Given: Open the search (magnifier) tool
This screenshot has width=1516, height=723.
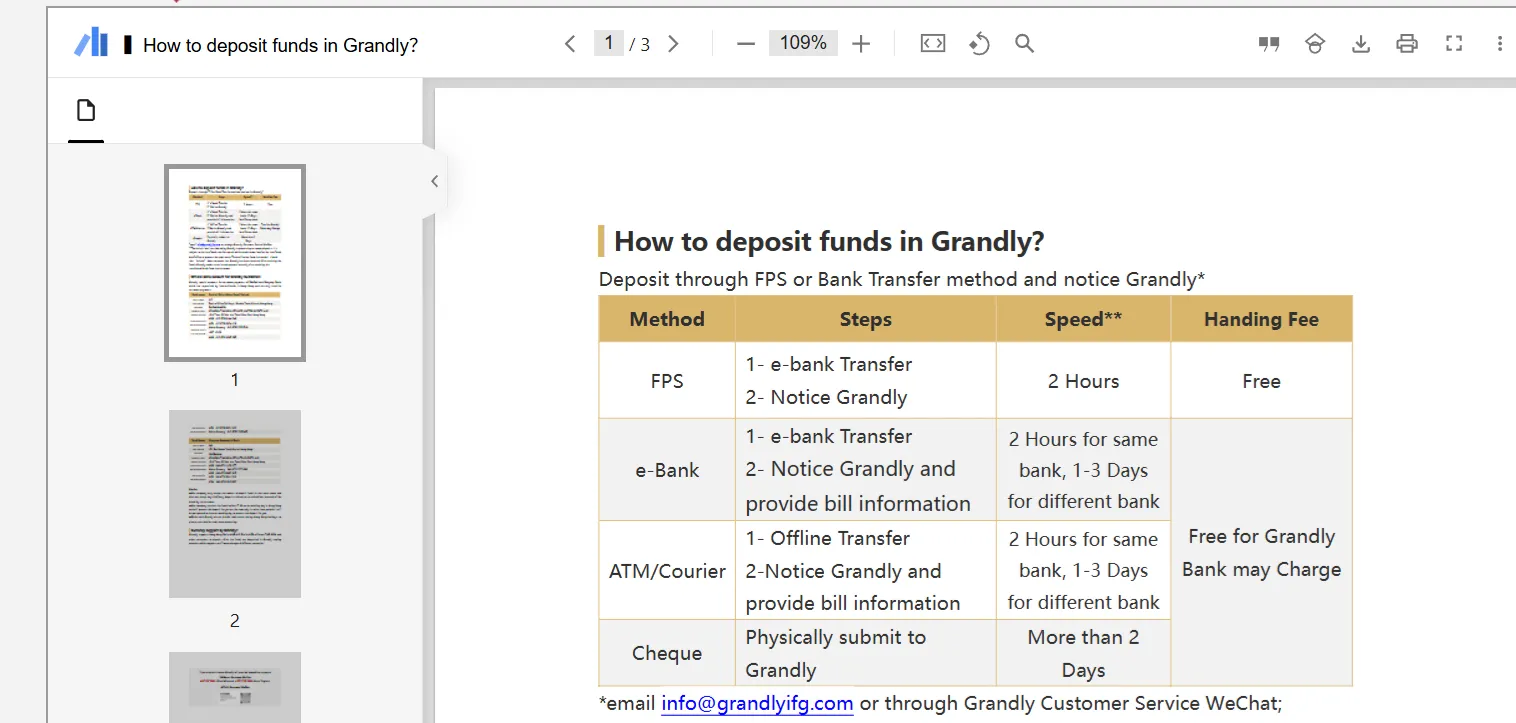Looking at the screenshot, I should point(1024,44).
